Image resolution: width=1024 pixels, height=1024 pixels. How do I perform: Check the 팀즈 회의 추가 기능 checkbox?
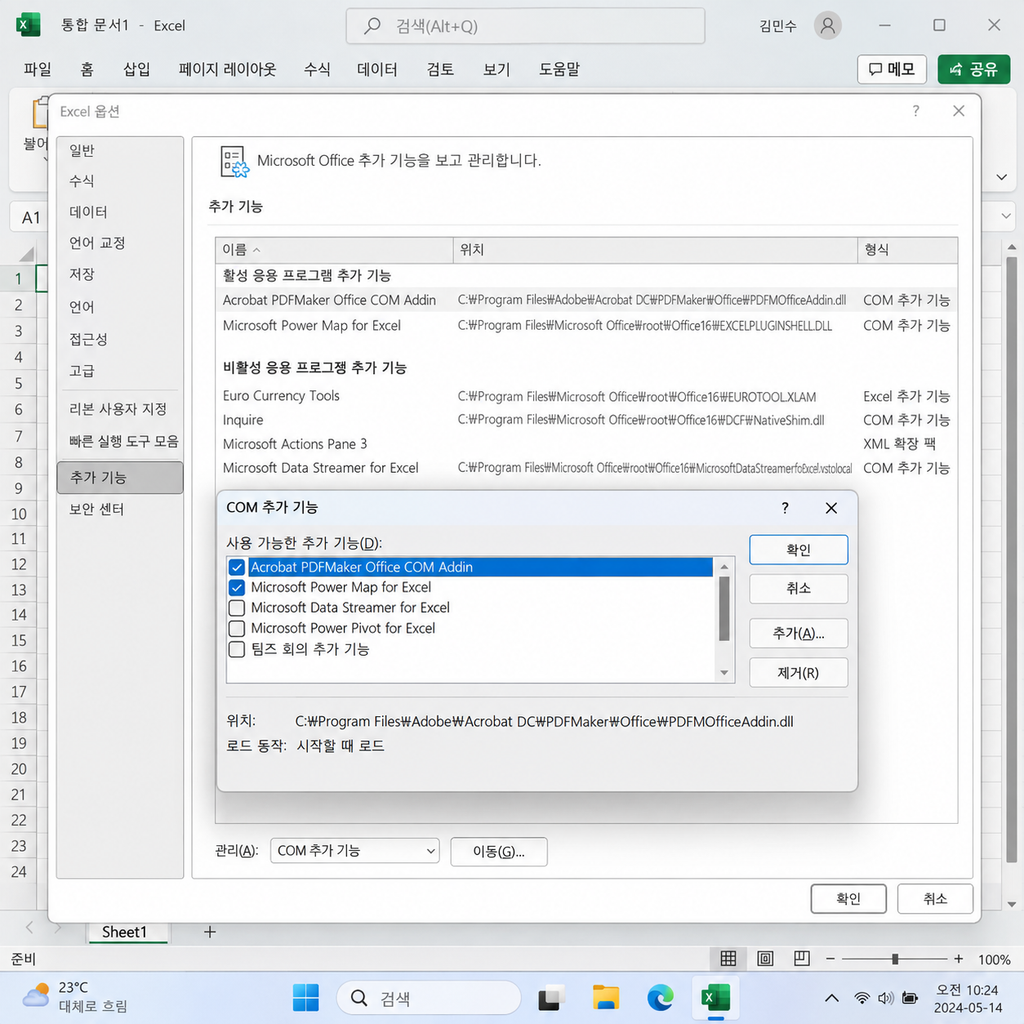(236, 649)
